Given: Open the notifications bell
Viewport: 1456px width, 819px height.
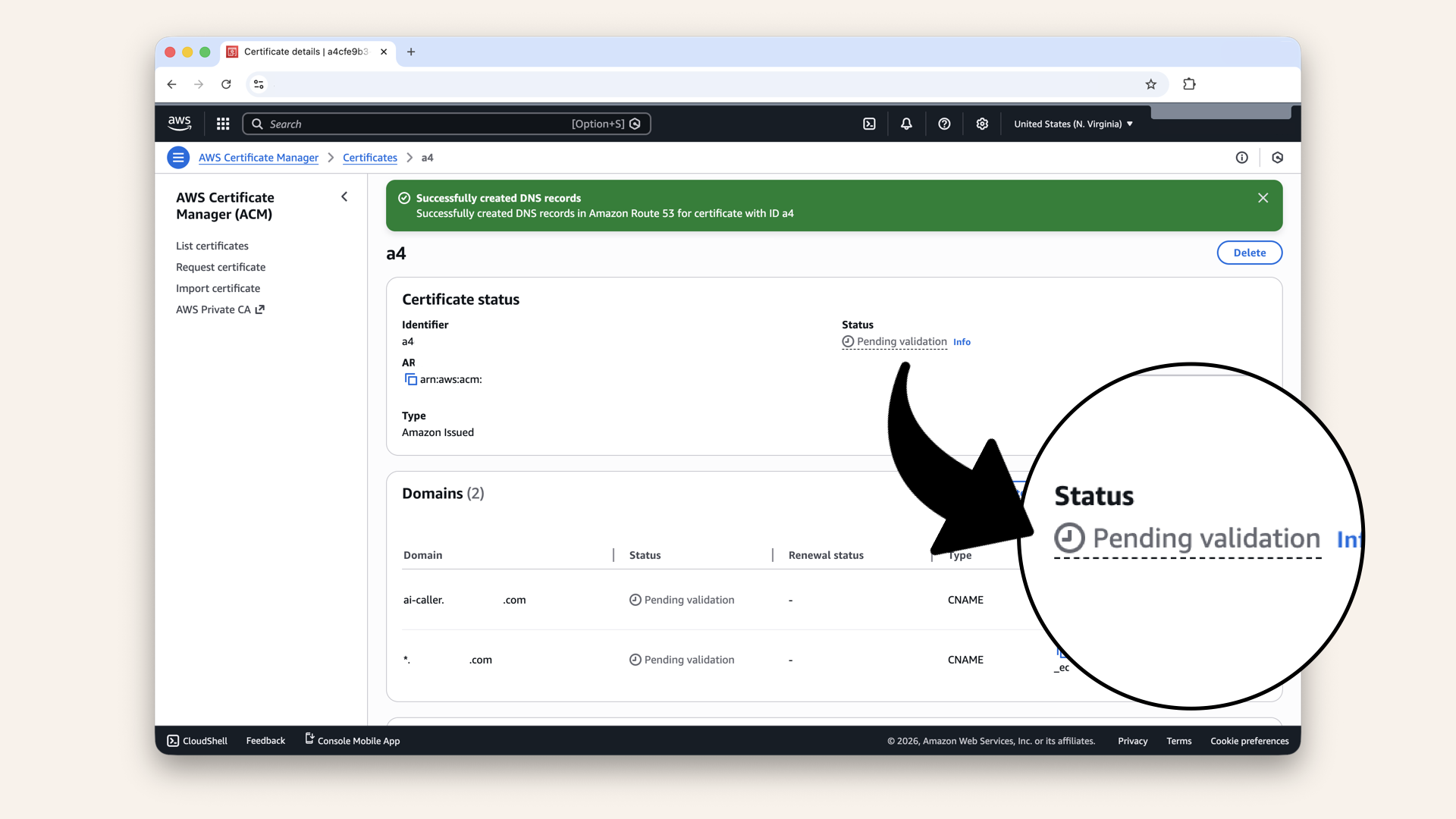Looking at the screenshot, I should 906,124.
